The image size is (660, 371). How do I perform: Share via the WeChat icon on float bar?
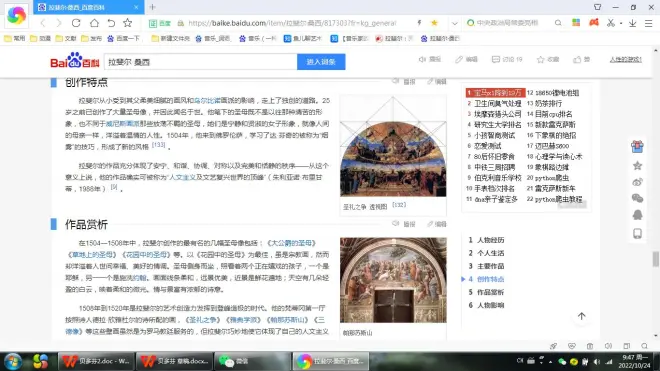[637, 198]
